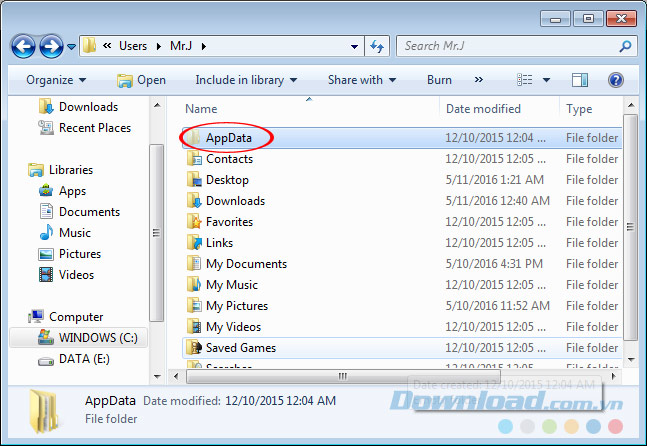The height and width of the screenshot is (446, 647).
Task: Click the Mr.J breadcrumb segment
Action: [x=181, y=46]
